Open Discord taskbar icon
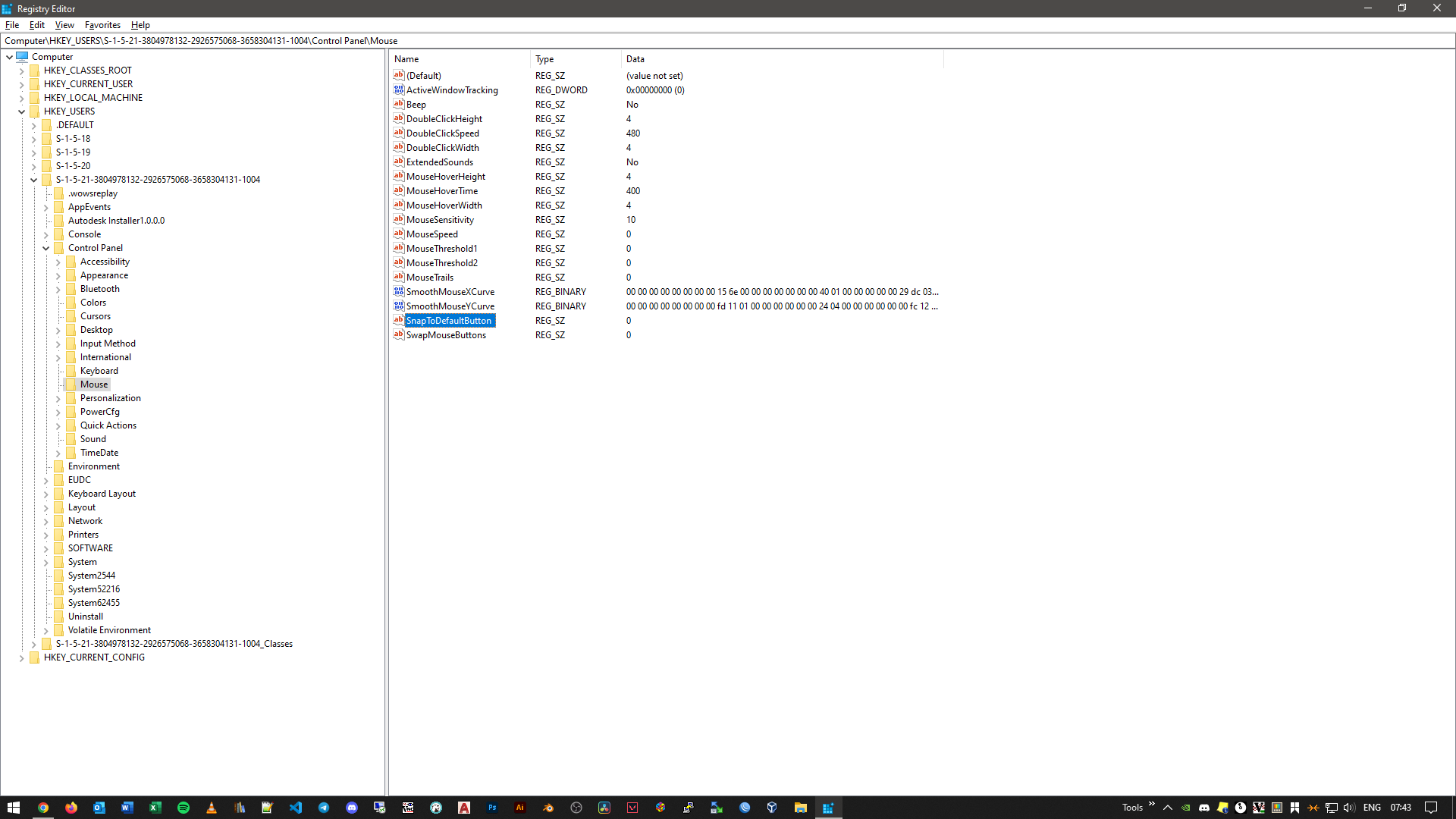The height and width of the screenshot is (819, 1456). tap(352, 808)
